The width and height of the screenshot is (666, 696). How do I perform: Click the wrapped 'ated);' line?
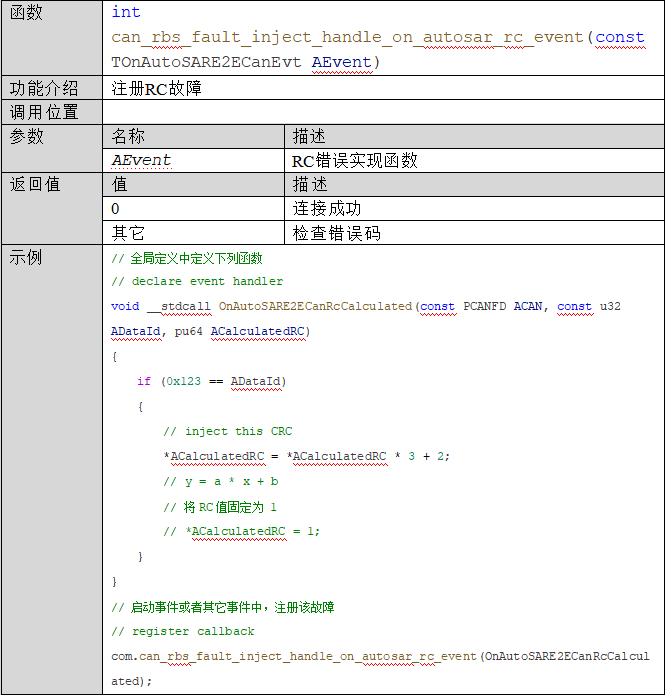point(131,681)
